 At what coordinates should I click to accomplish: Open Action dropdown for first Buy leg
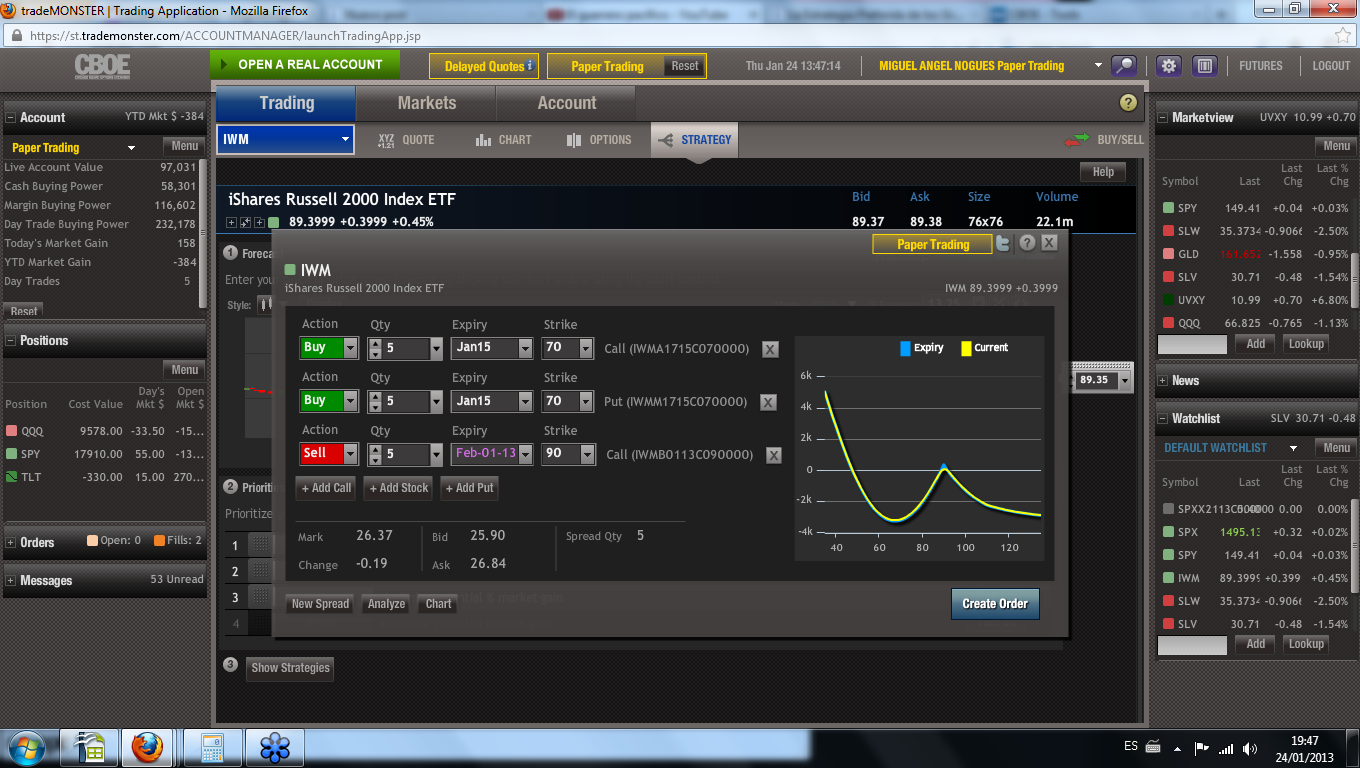click(x=350, y=348)
